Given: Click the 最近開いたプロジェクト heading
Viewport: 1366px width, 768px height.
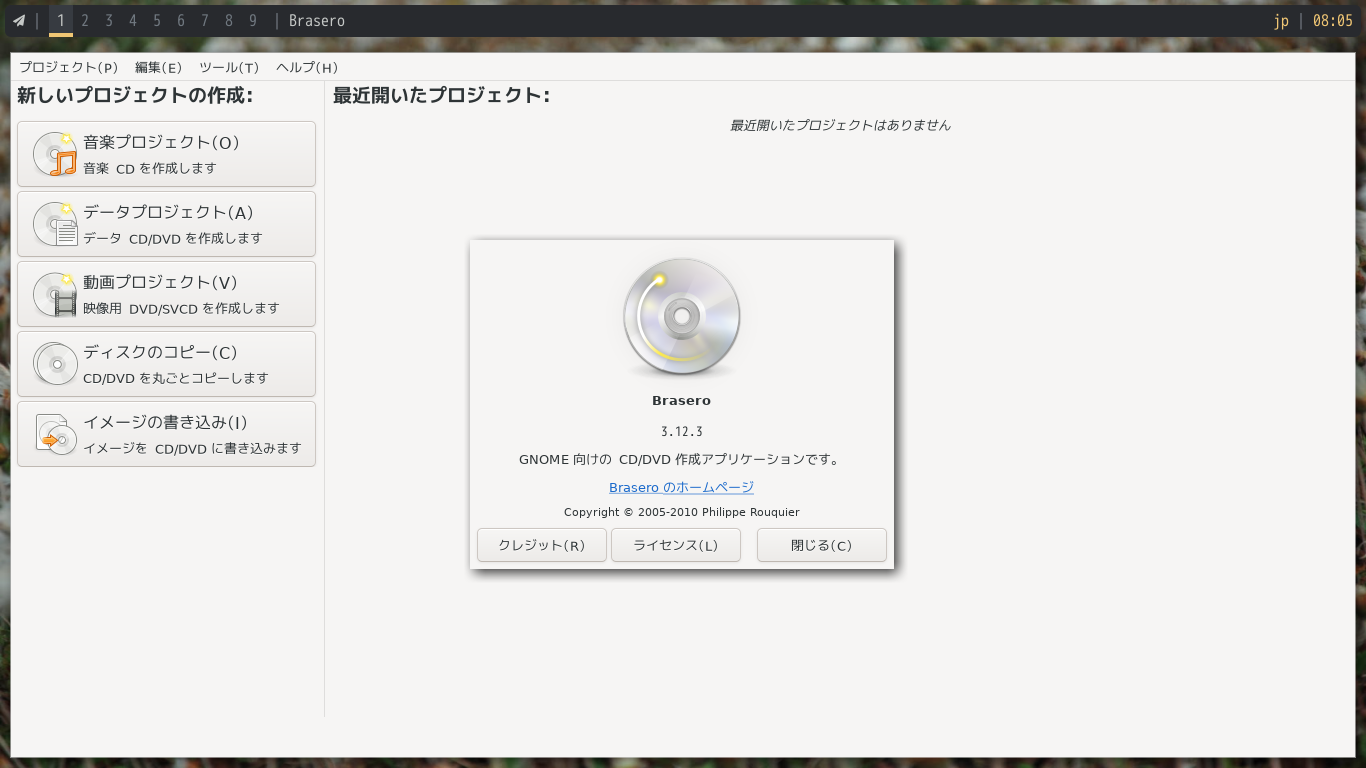Looking at the screenshot, I should click(441, 96).
